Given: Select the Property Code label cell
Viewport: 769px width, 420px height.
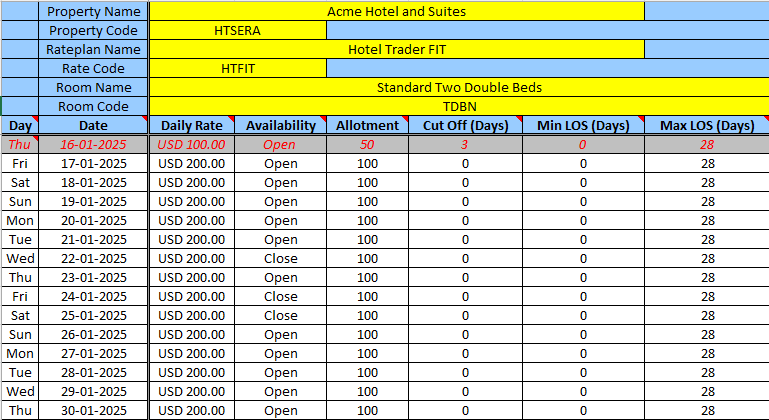Looking at the screenshot, I should tap(93, 30).
